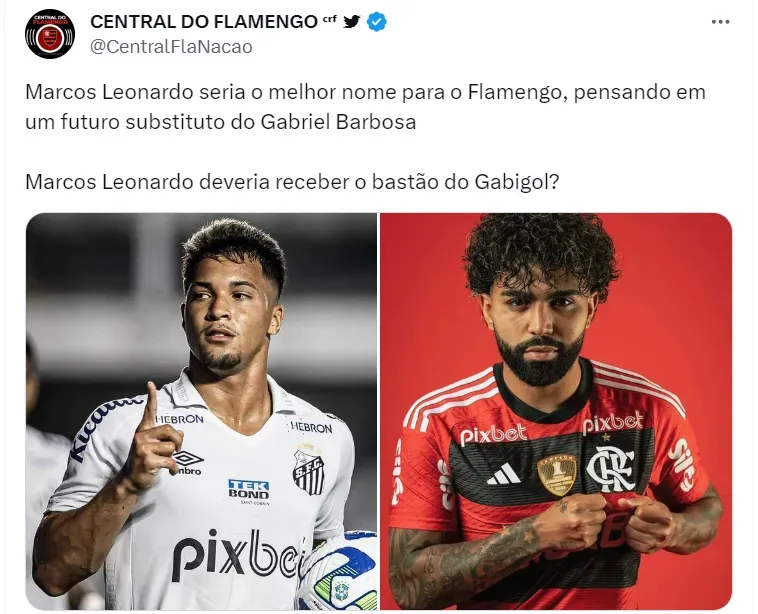Click the football at the left photo's bottom
Image resolution: width=758 pixels, height=614 pixels.
338,573
